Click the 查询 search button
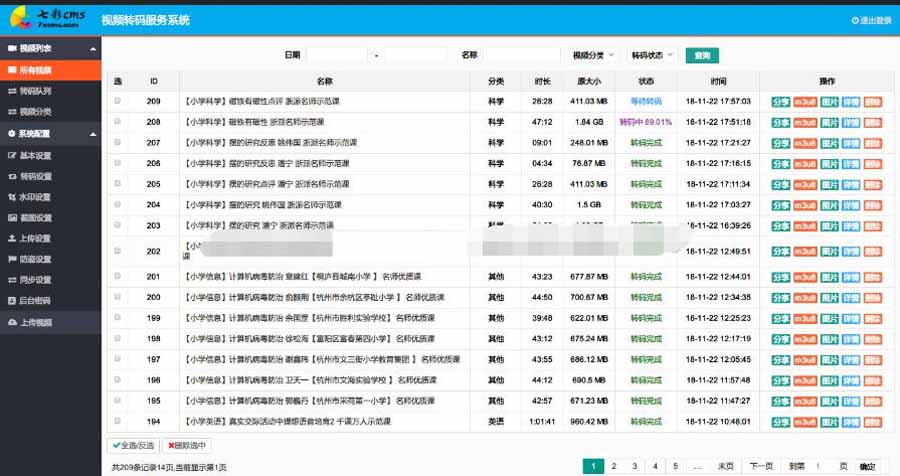Viewport: 900px width, 476px height. 702,55
